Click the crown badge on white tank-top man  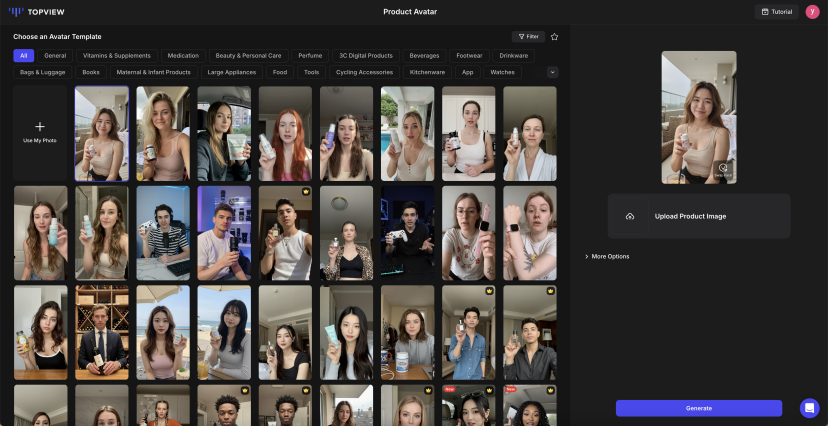(306, 191)
